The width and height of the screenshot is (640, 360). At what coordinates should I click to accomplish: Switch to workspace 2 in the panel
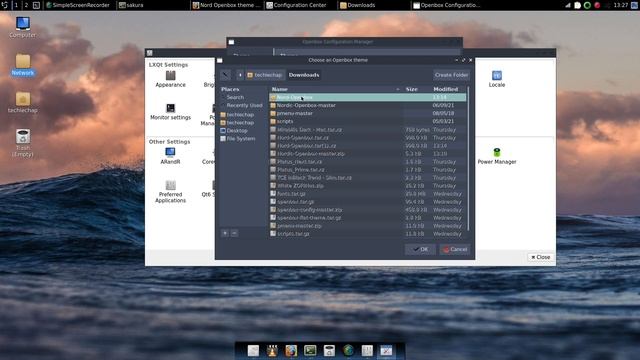coord(26,5)
